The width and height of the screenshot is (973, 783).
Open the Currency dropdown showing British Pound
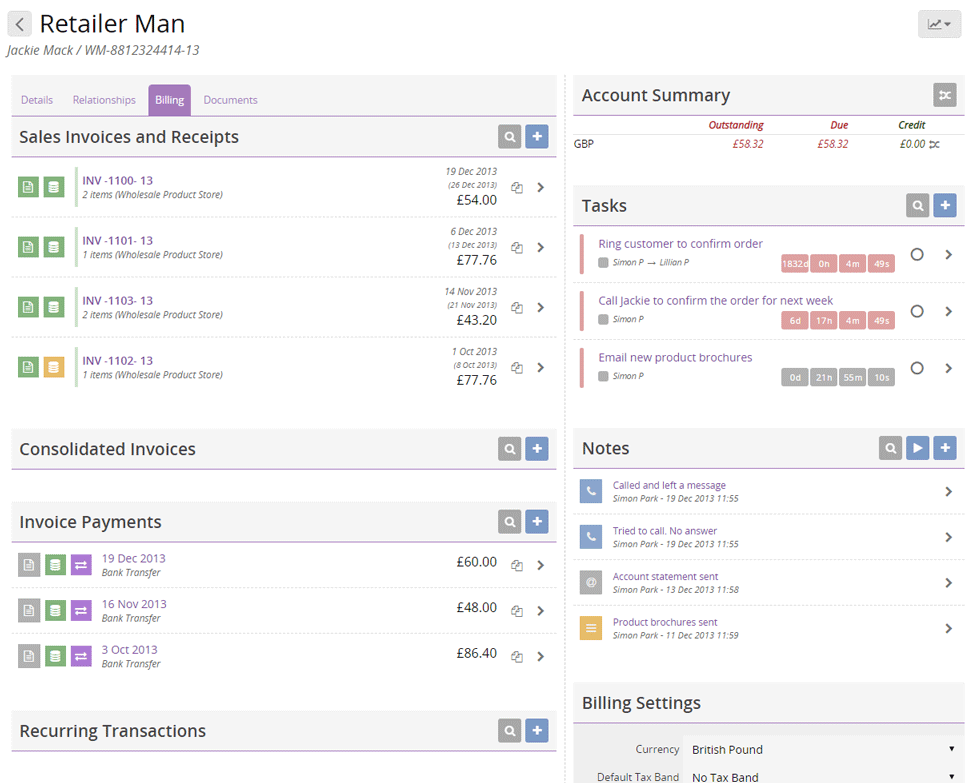tap(822, 749)
